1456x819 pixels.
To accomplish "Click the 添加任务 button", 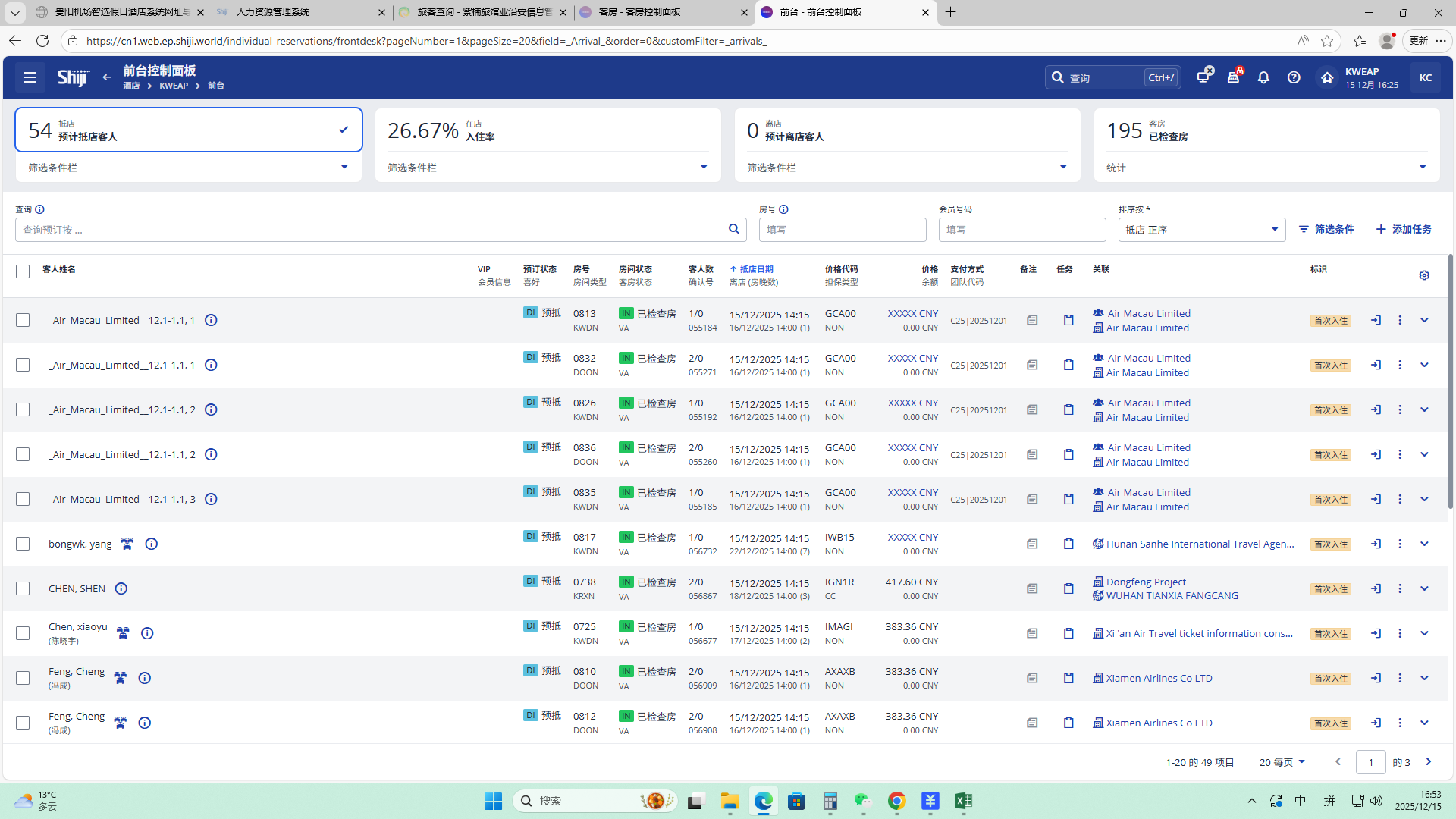I will 1404,229.
